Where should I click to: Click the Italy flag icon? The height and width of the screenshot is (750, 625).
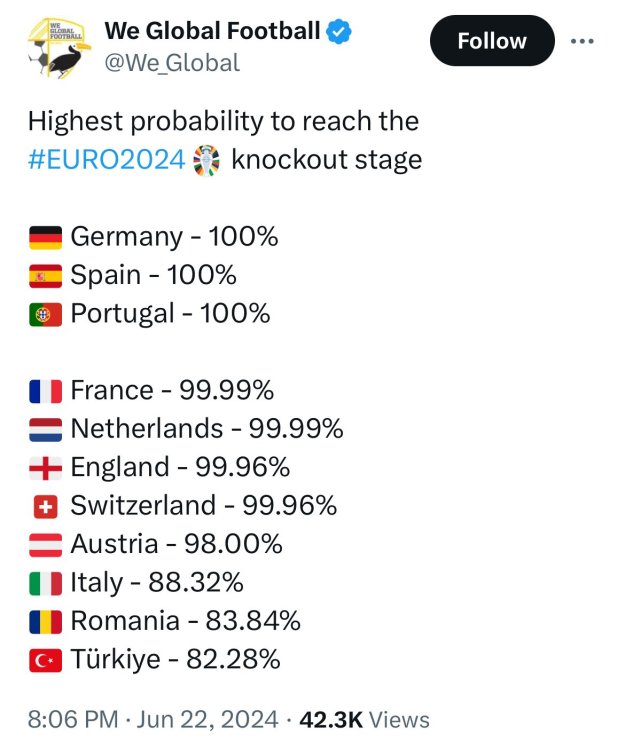pos(46,582)
